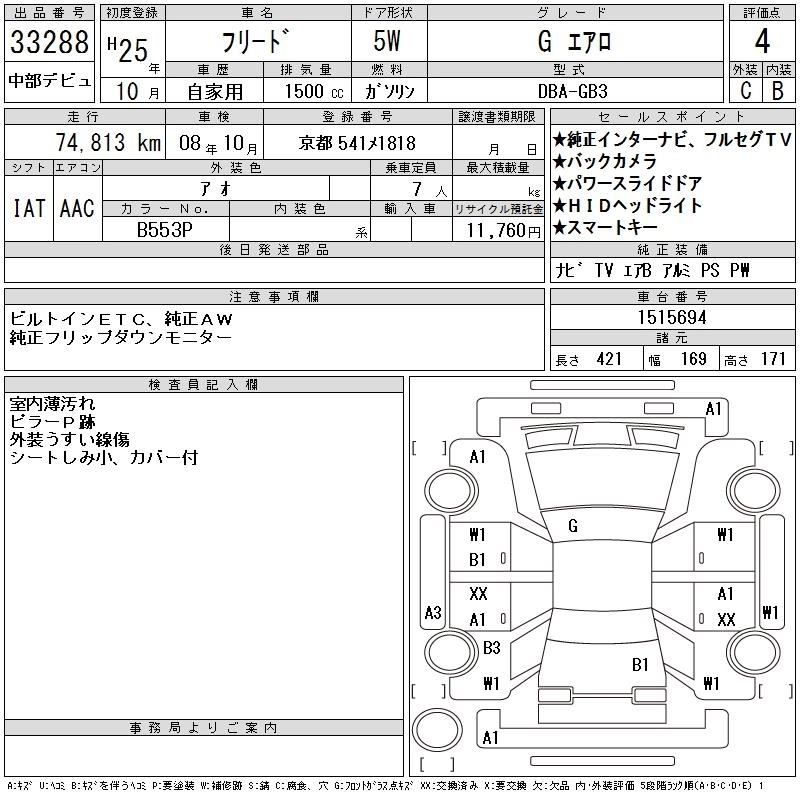The image size is (800, 800).
Task: Select the car name フリード
Action: (x=256, y=42)
